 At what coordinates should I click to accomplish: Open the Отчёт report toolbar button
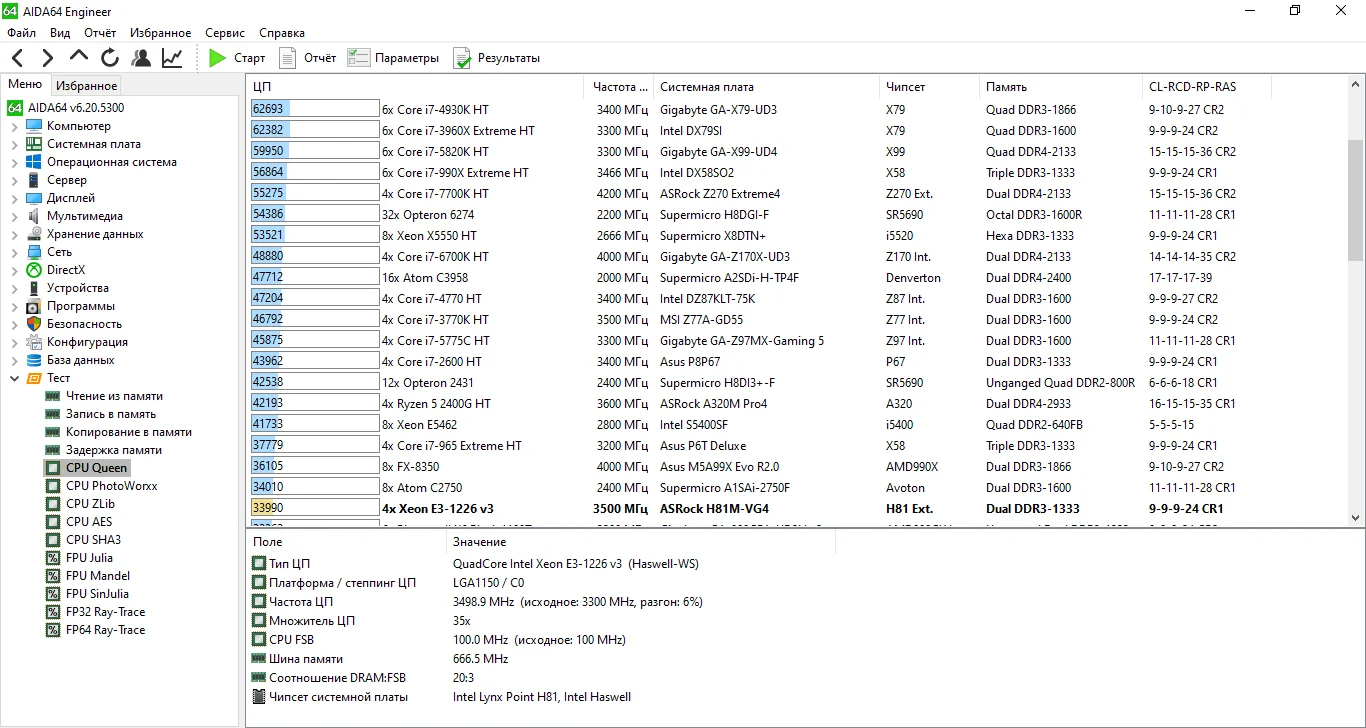click(307, 58)
